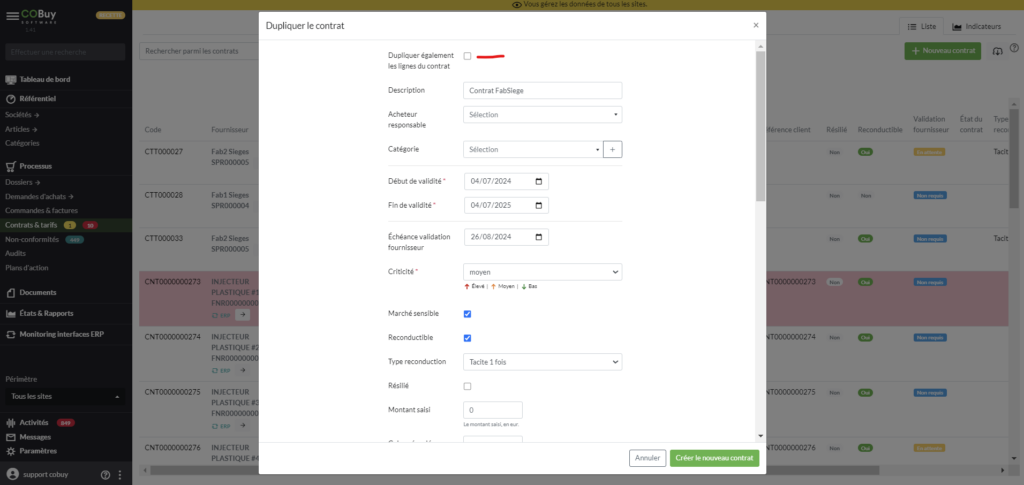The width and height of the screenshot is (1024, 485).
Task: Click the Annuler button
Action: tap(647, 458)
